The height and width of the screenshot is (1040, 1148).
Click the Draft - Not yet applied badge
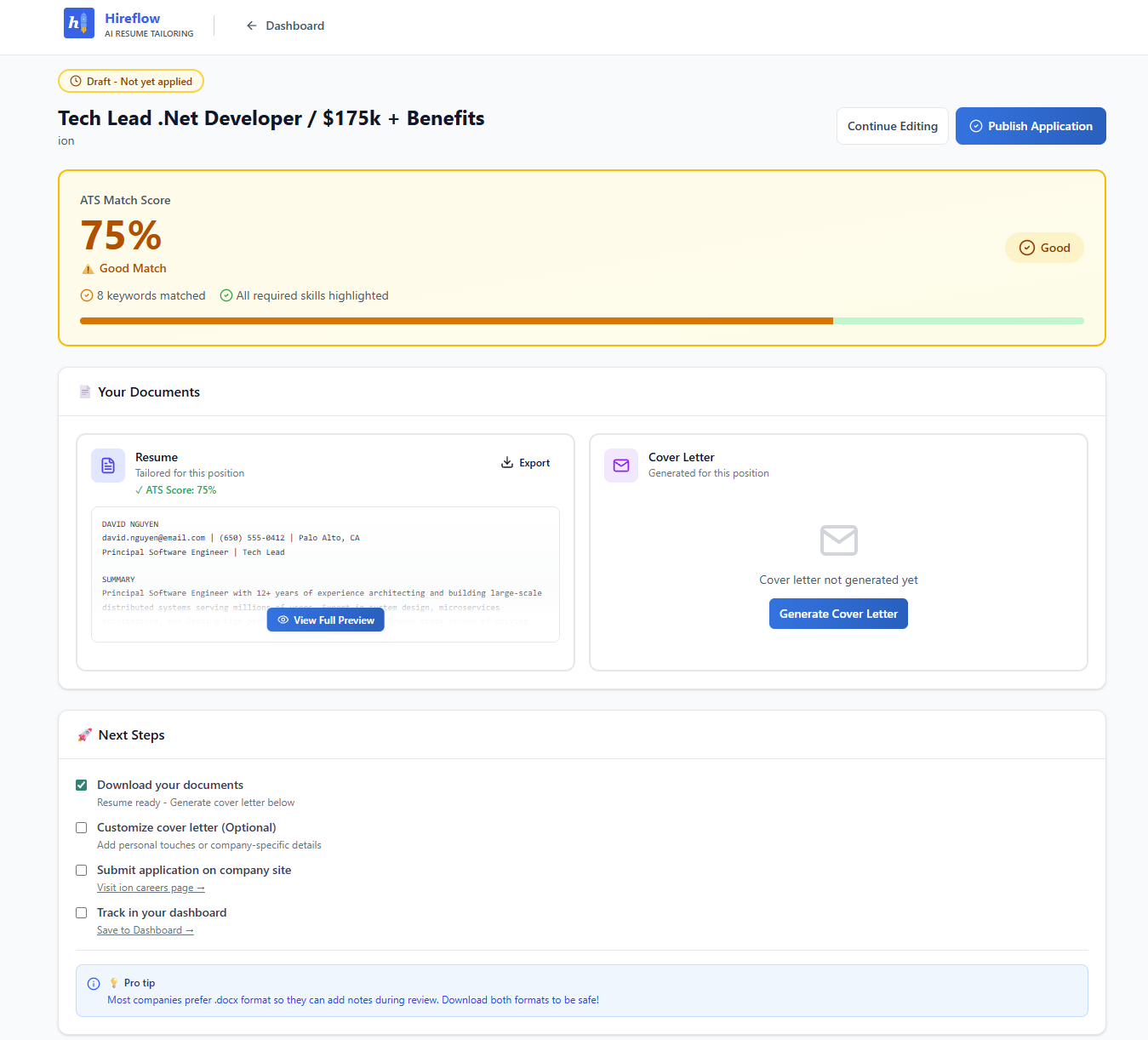(131, 82)
